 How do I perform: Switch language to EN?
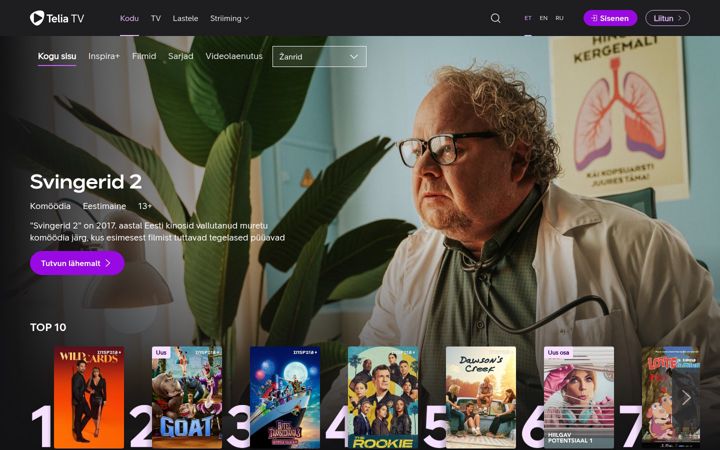(x=543, y=18)
